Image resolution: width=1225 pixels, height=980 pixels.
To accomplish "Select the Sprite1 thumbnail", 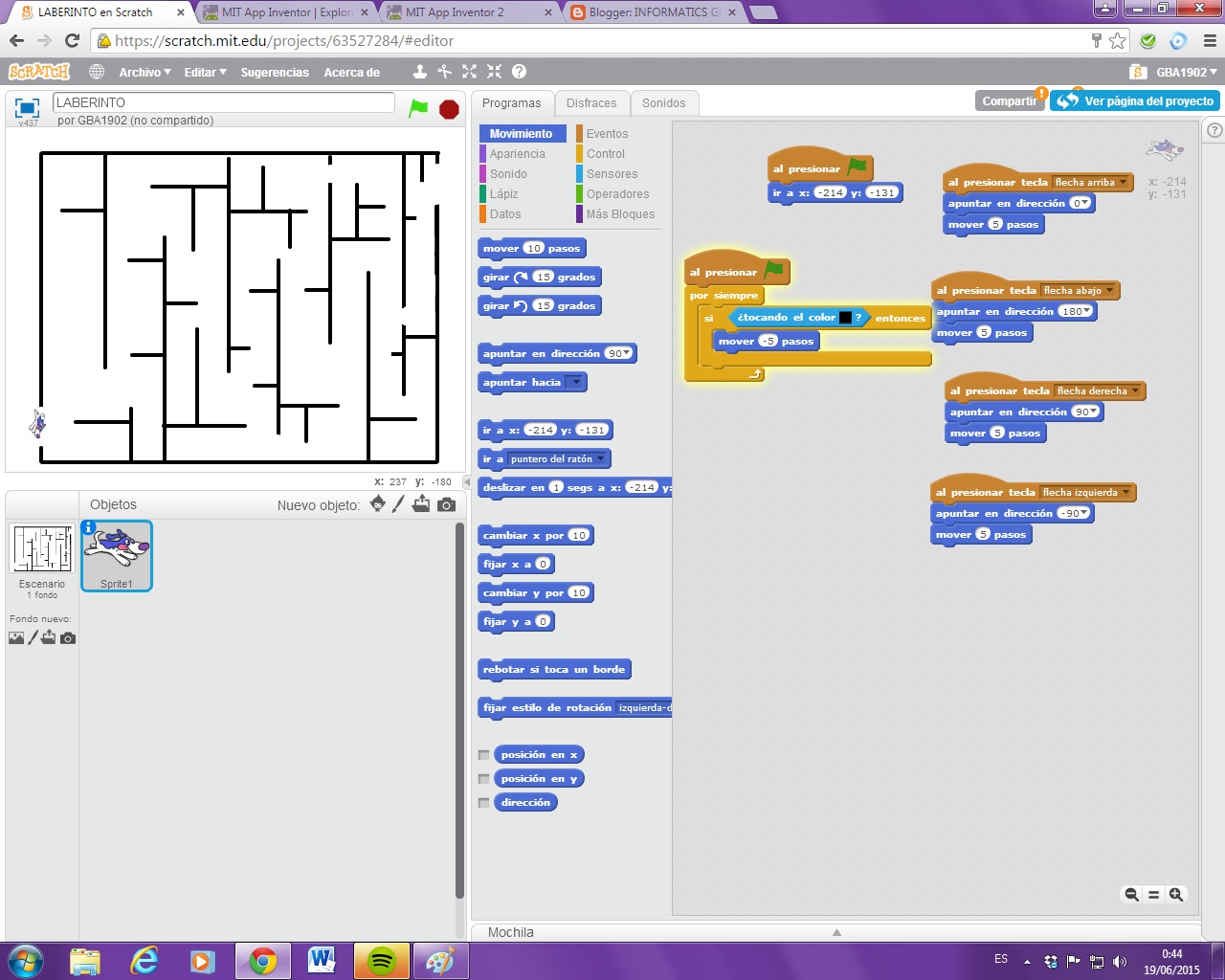I will coord(117,556).
